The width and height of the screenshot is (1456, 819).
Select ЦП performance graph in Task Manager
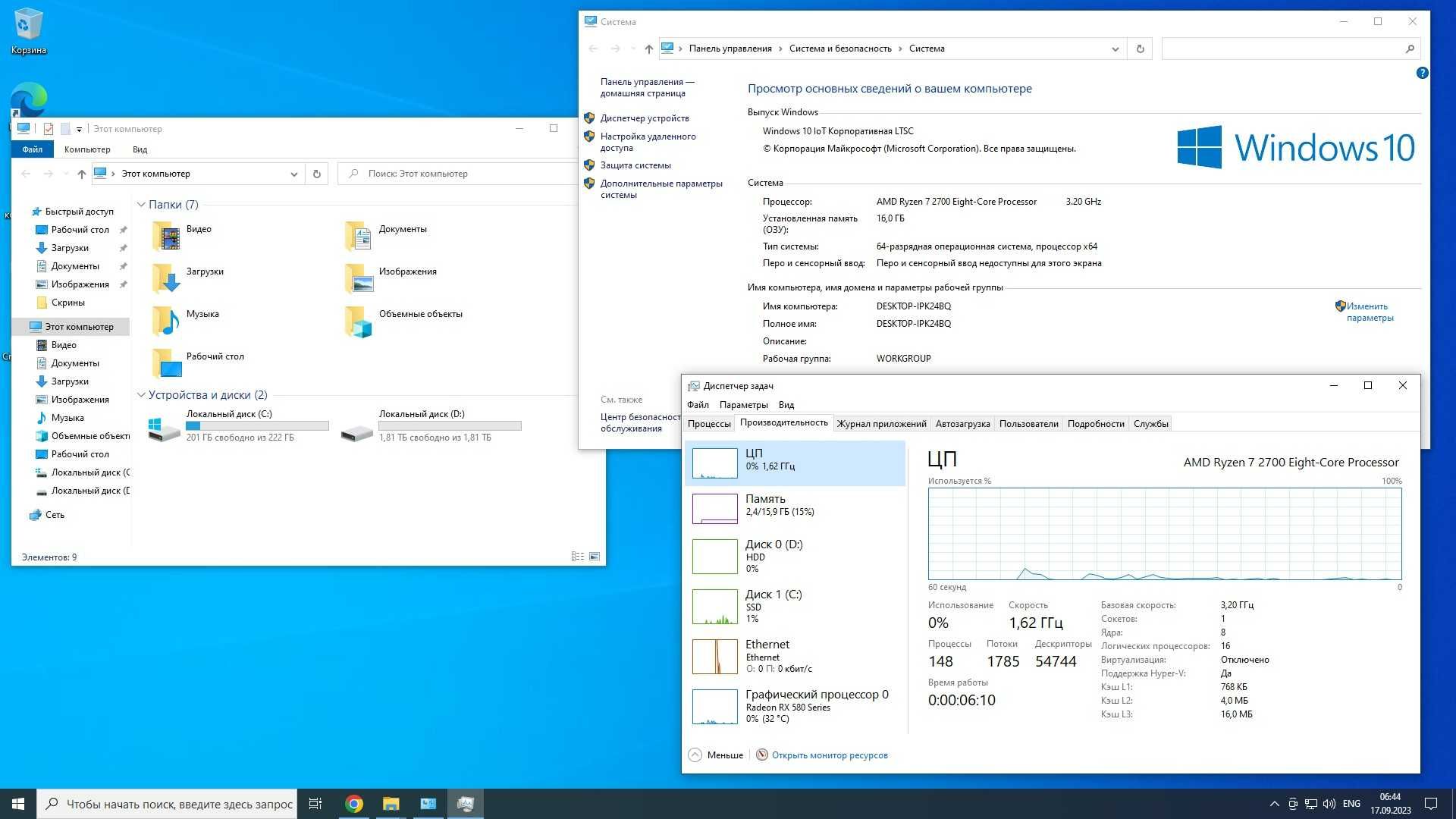[795, 463]
